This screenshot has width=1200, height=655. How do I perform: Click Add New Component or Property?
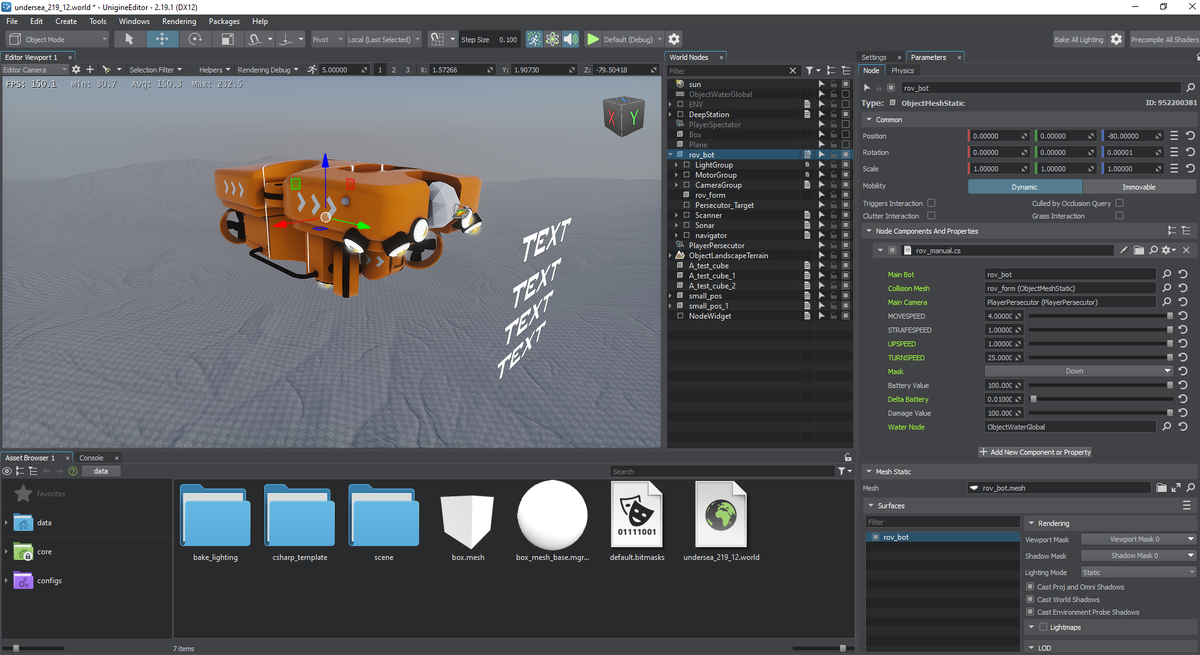tap(1036, 452)
